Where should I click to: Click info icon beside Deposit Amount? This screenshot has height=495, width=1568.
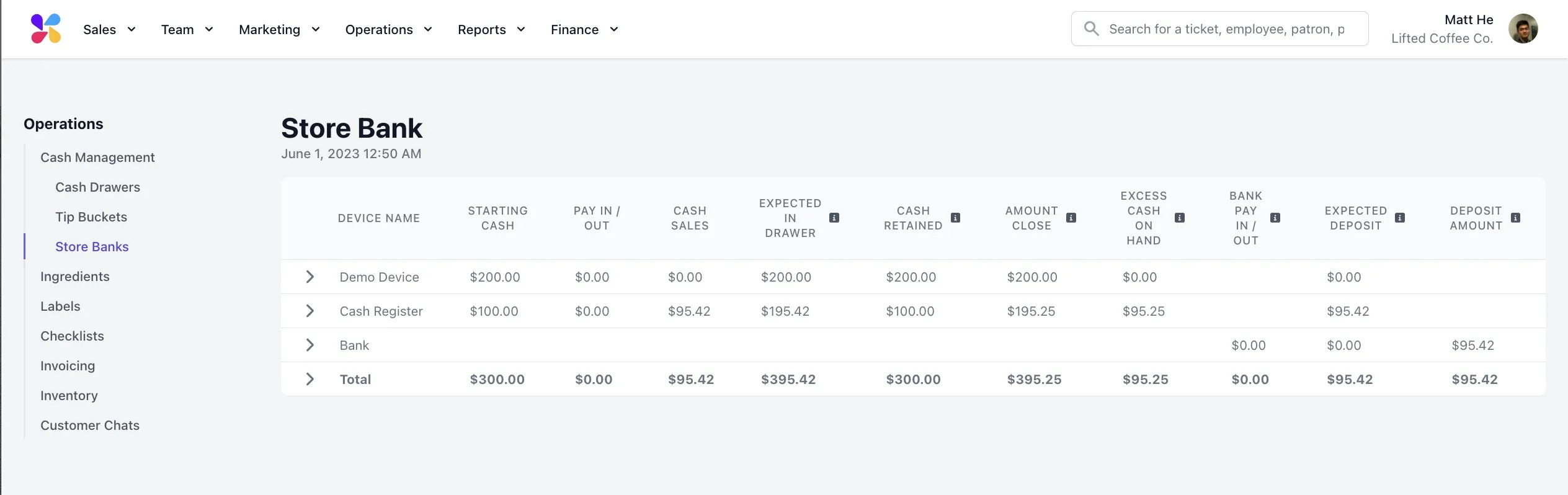tap(1516, 218)
